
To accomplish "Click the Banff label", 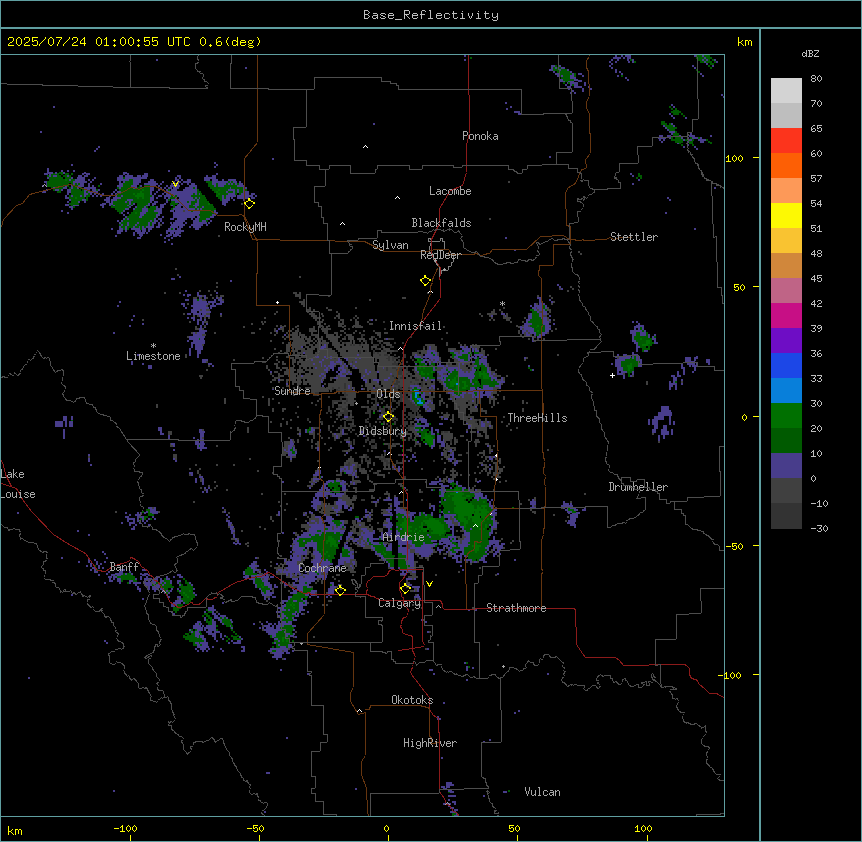I will [x=124, y=567].
